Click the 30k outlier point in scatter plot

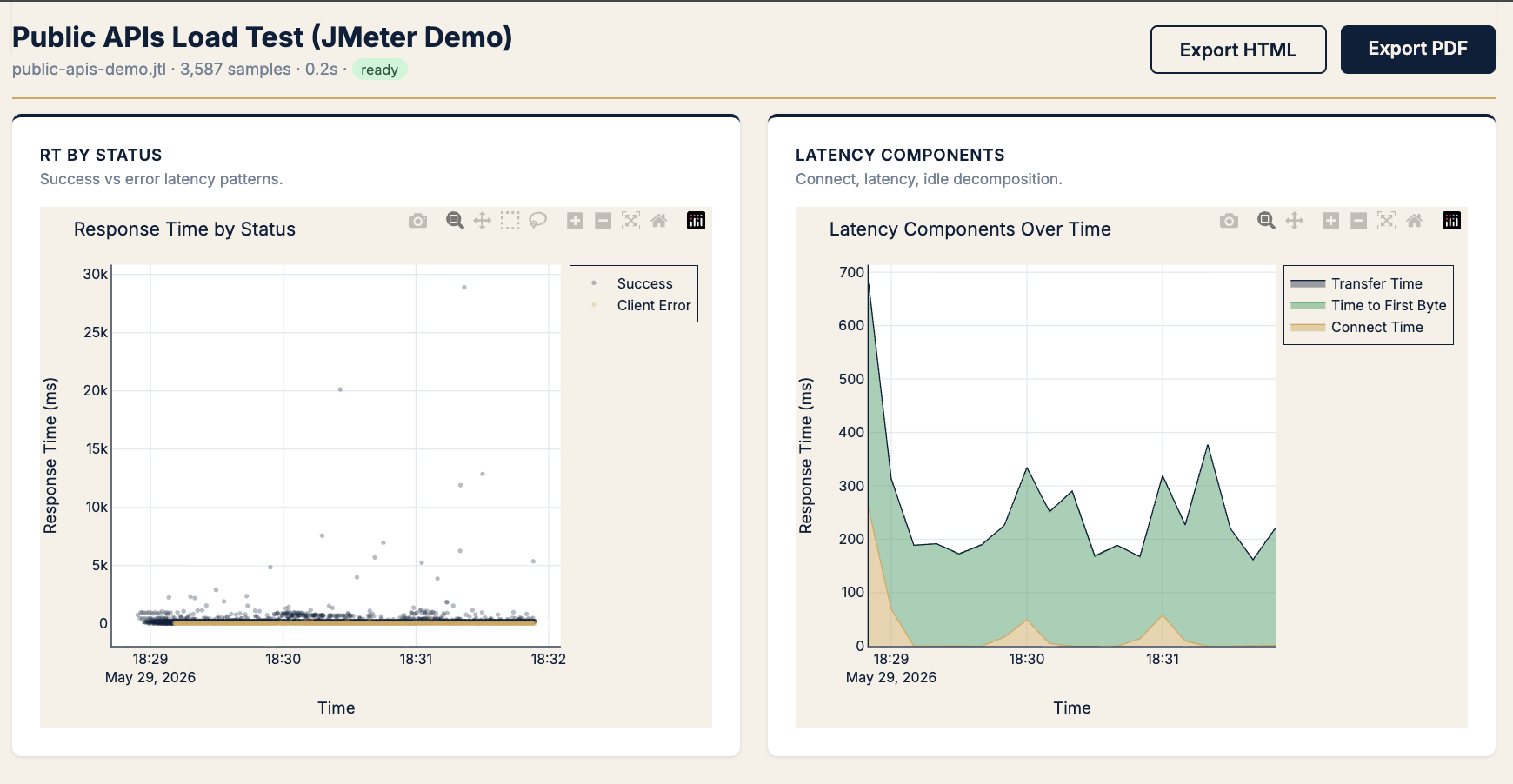coord(464,287)
